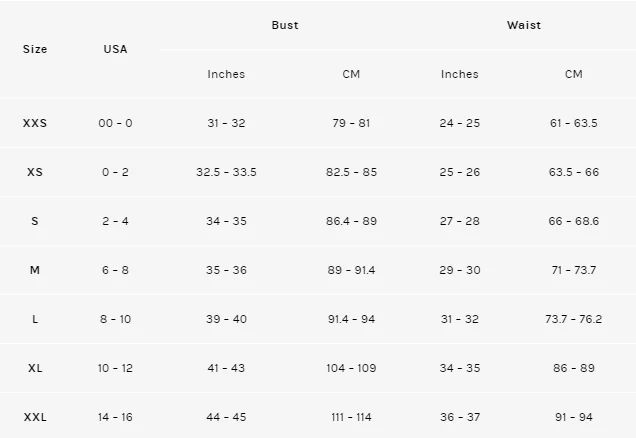Viewport: 636px width, 438px height.
Task: Click bust CM cell 86.4 - 89
Action: click(x=351, y=221)
